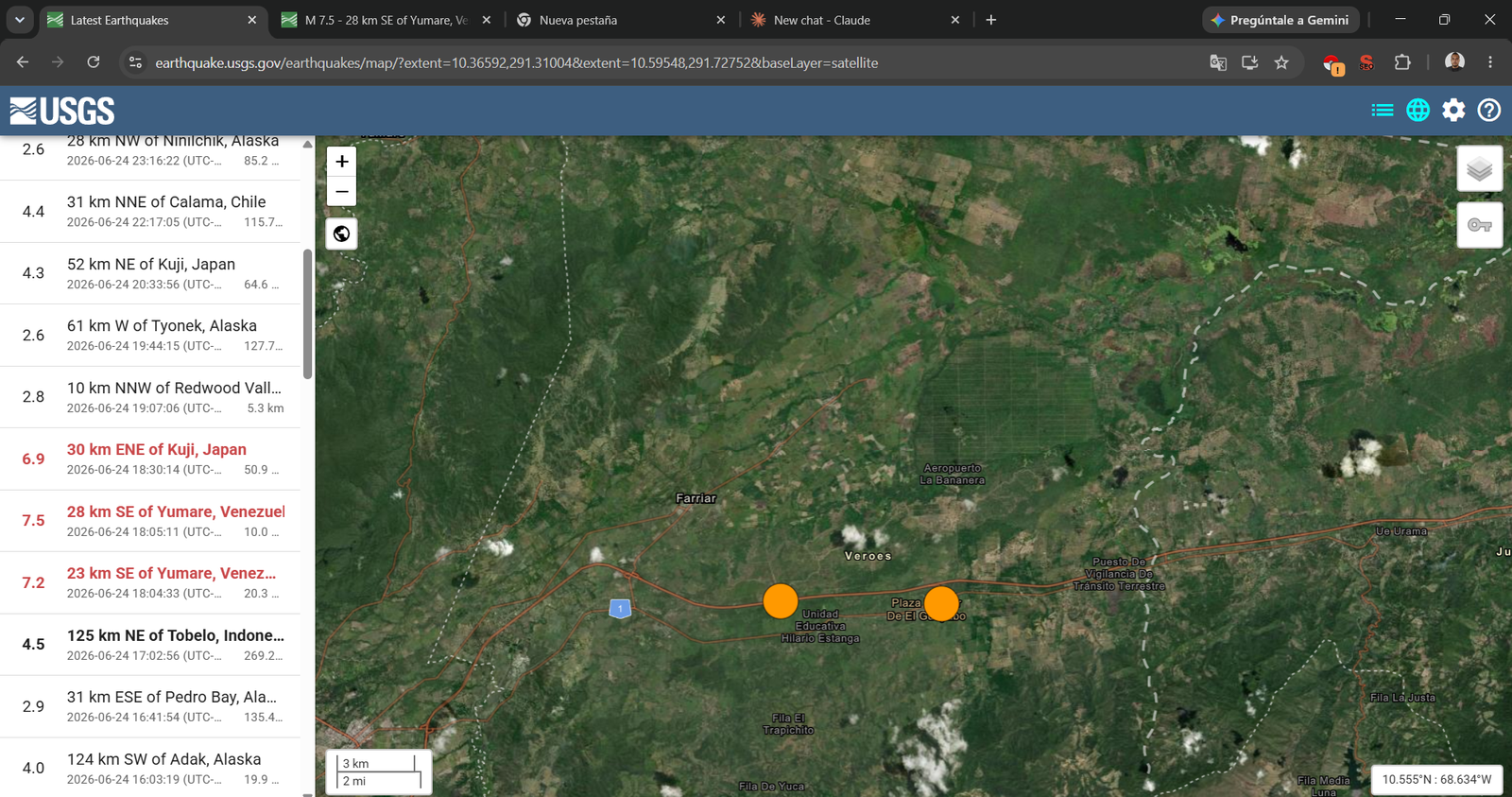Open the tab search dropdown arrow

tap(19, 20)
